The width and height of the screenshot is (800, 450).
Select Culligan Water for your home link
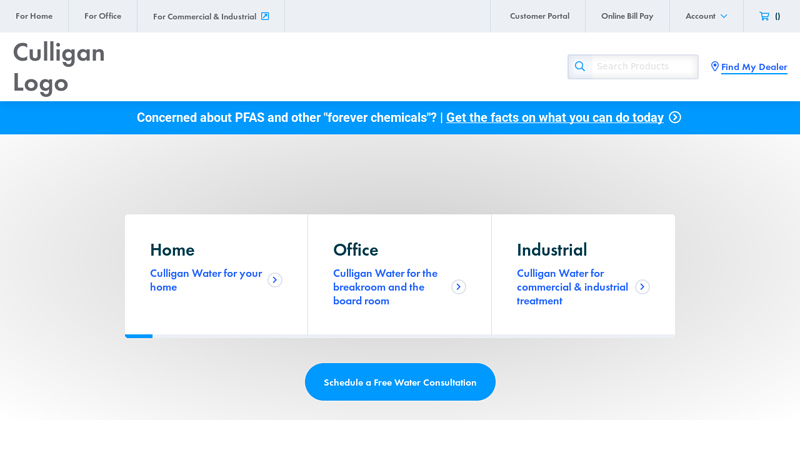pyautogui.click(x=206, y=280)
